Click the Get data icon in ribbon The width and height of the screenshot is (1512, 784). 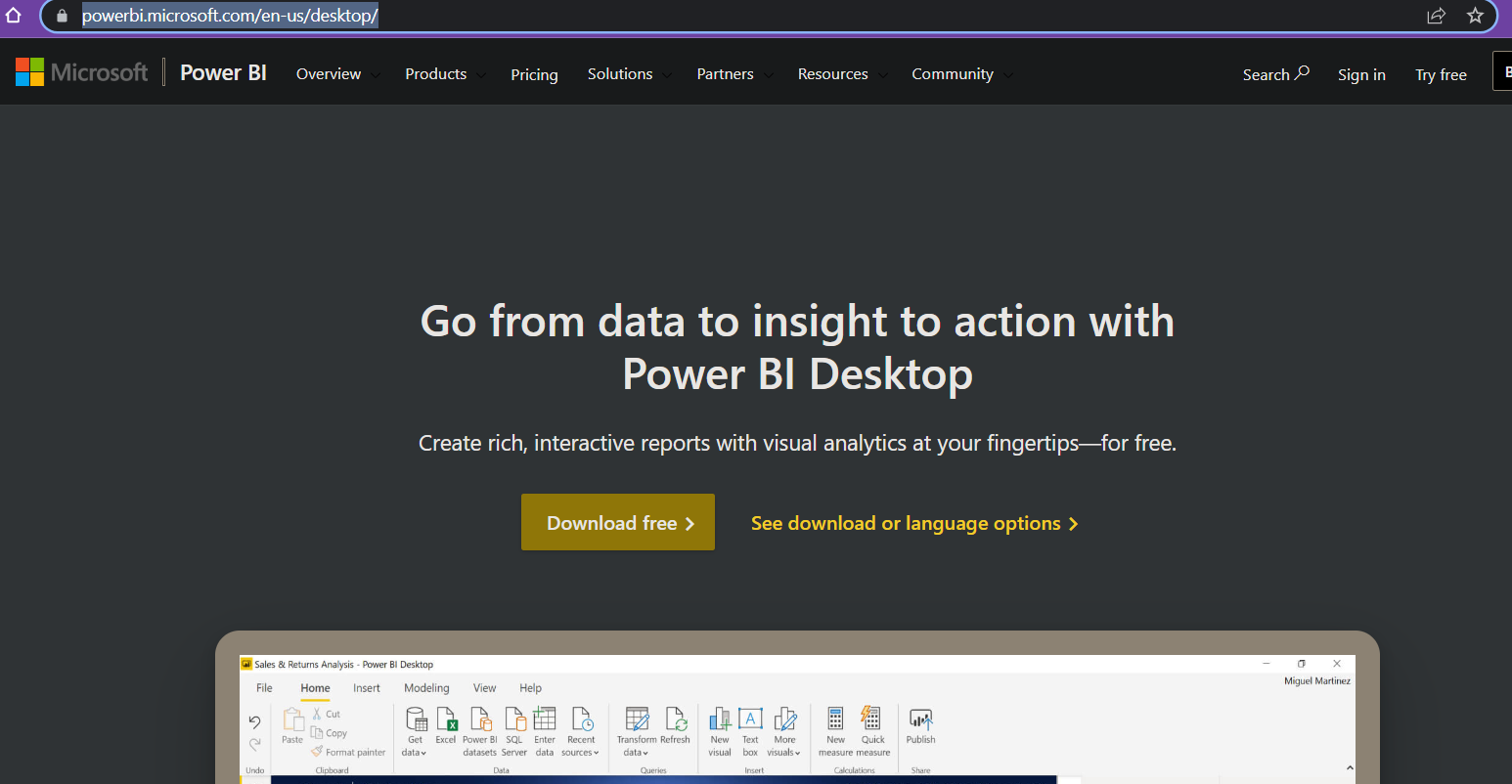(x=416, y=720)
